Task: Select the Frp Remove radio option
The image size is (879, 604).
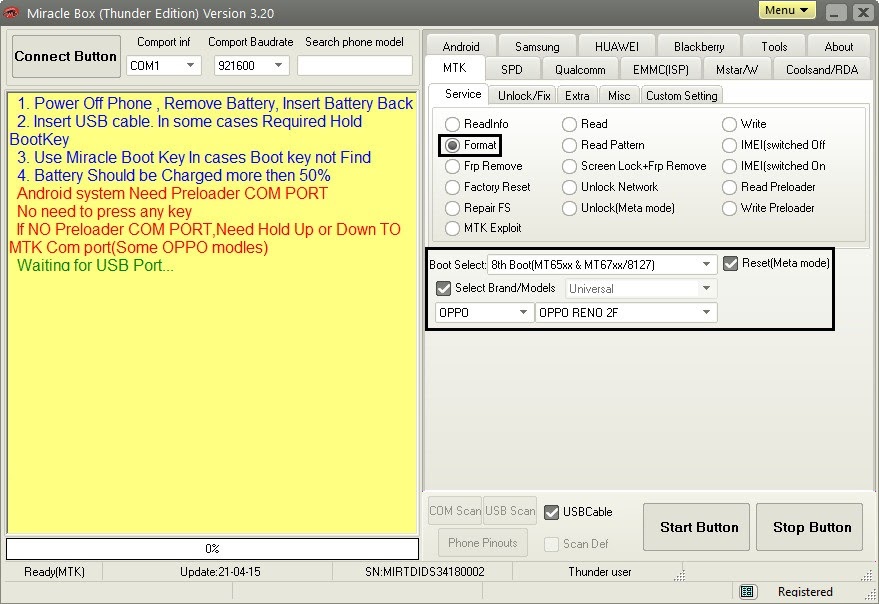Action: (x=484, y=166)
